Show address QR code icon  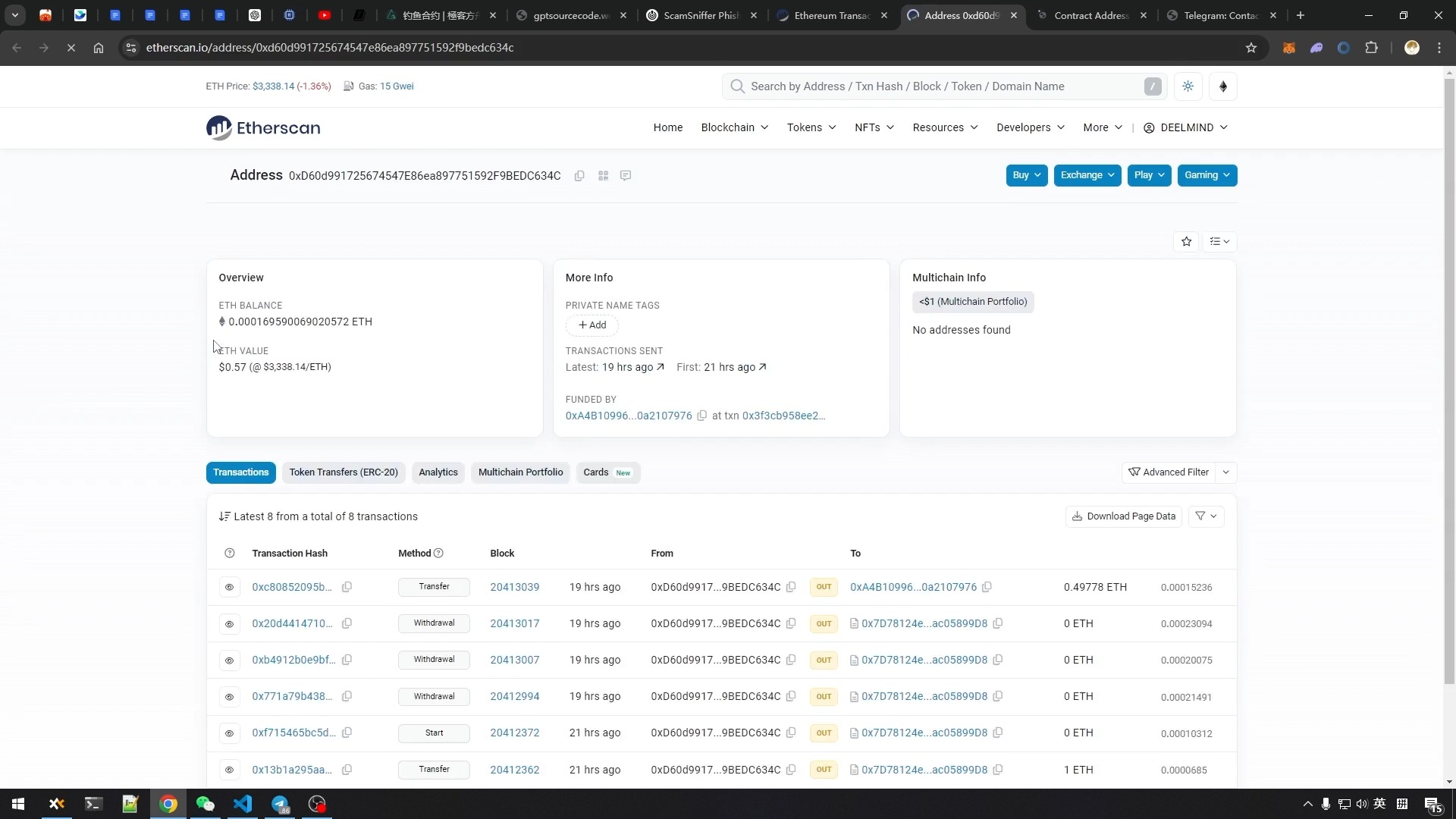tap(603, 176)
